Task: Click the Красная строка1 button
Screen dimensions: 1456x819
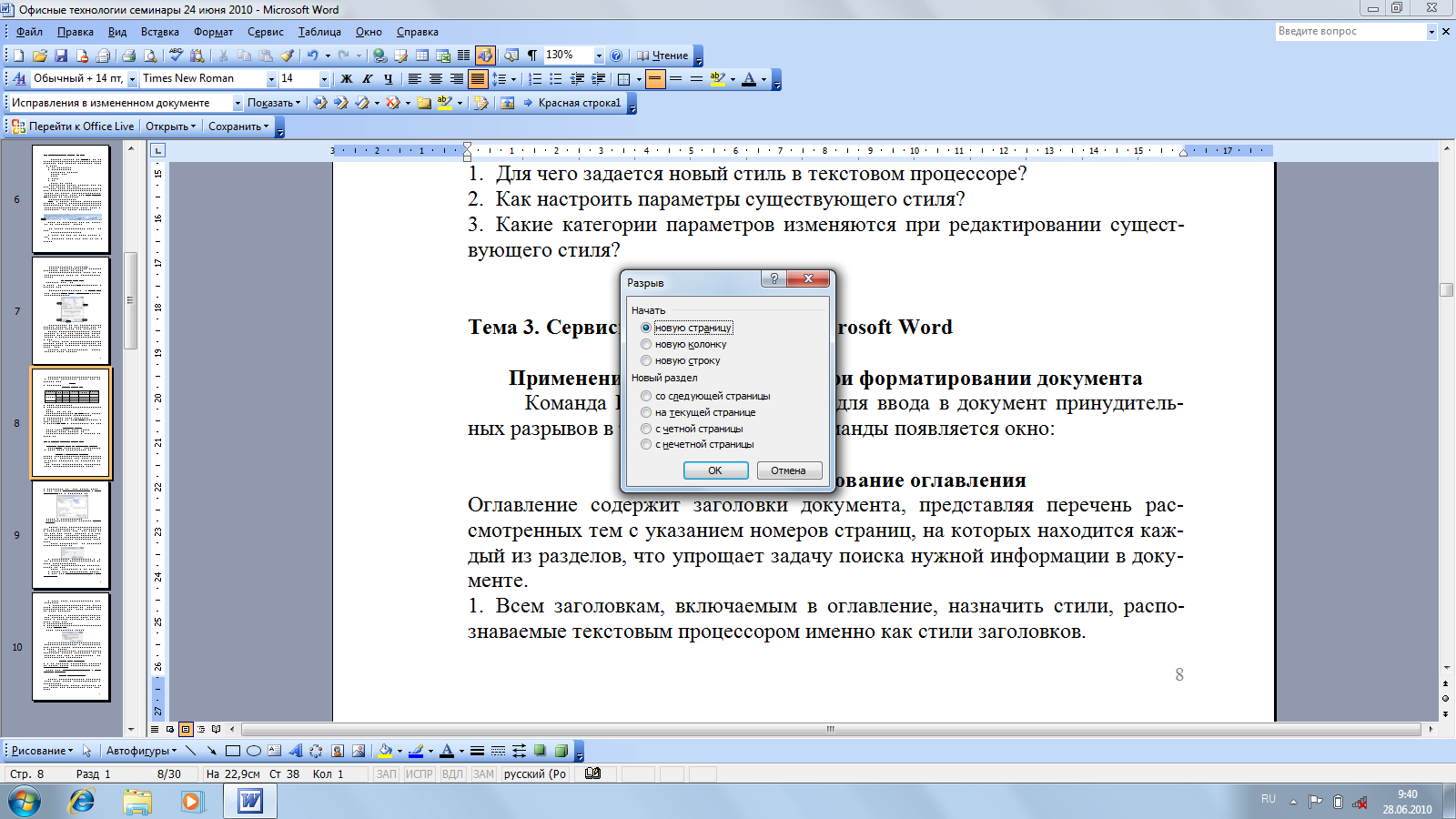Action: point(572,103)
